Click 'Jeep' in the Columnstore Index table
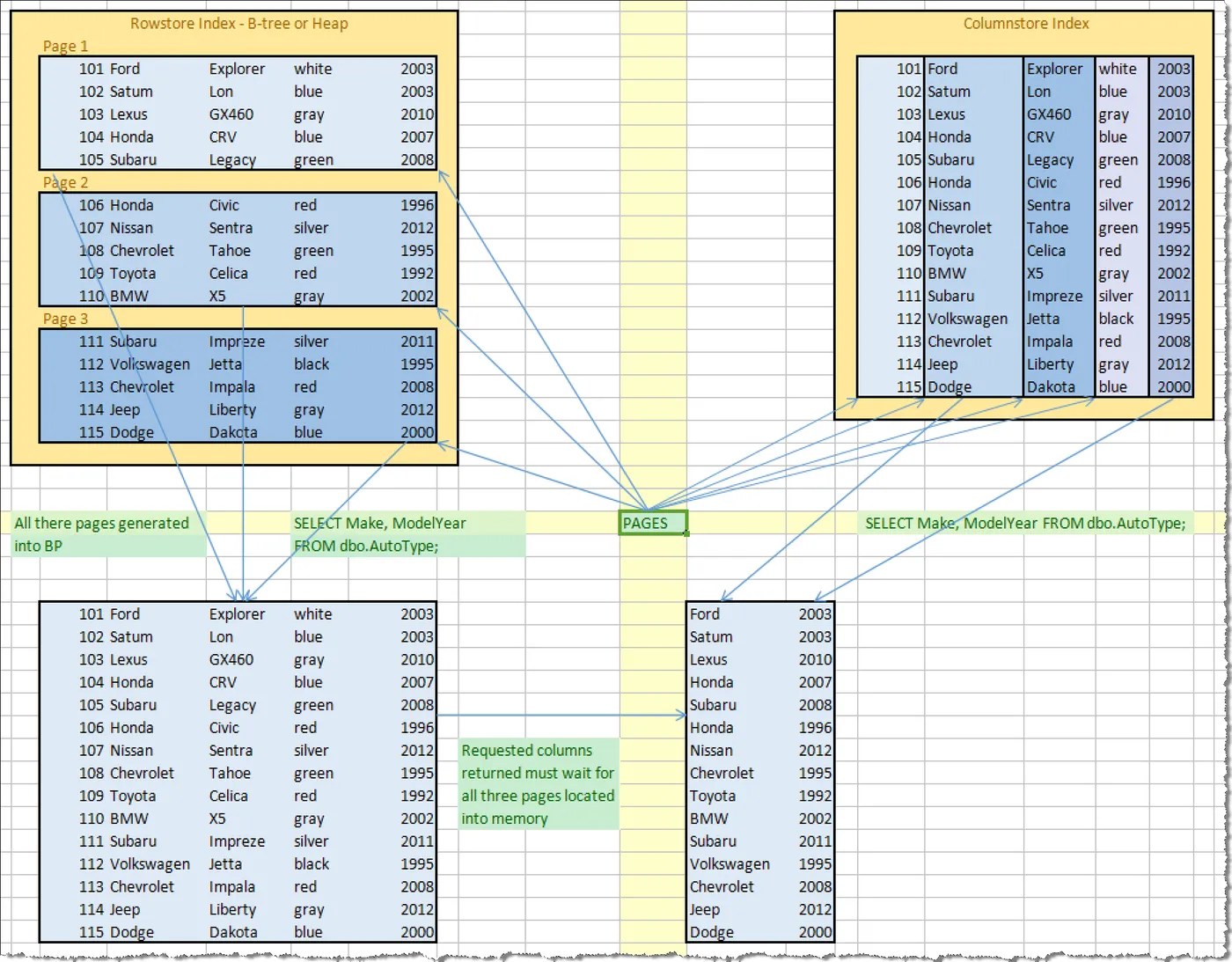 pyautogui.click(x=942, y=364)
